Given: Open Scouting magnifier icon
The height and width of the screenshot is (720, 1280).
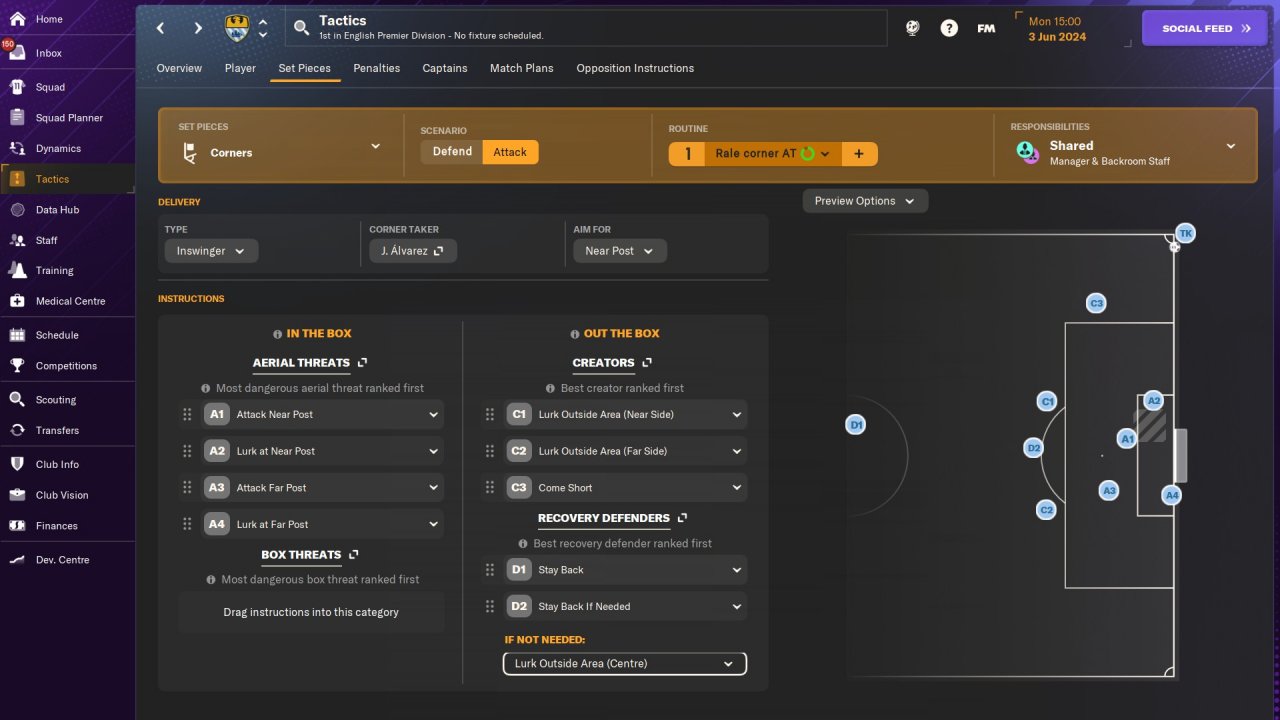Looking at the screenshot, I should coord(17,399).
